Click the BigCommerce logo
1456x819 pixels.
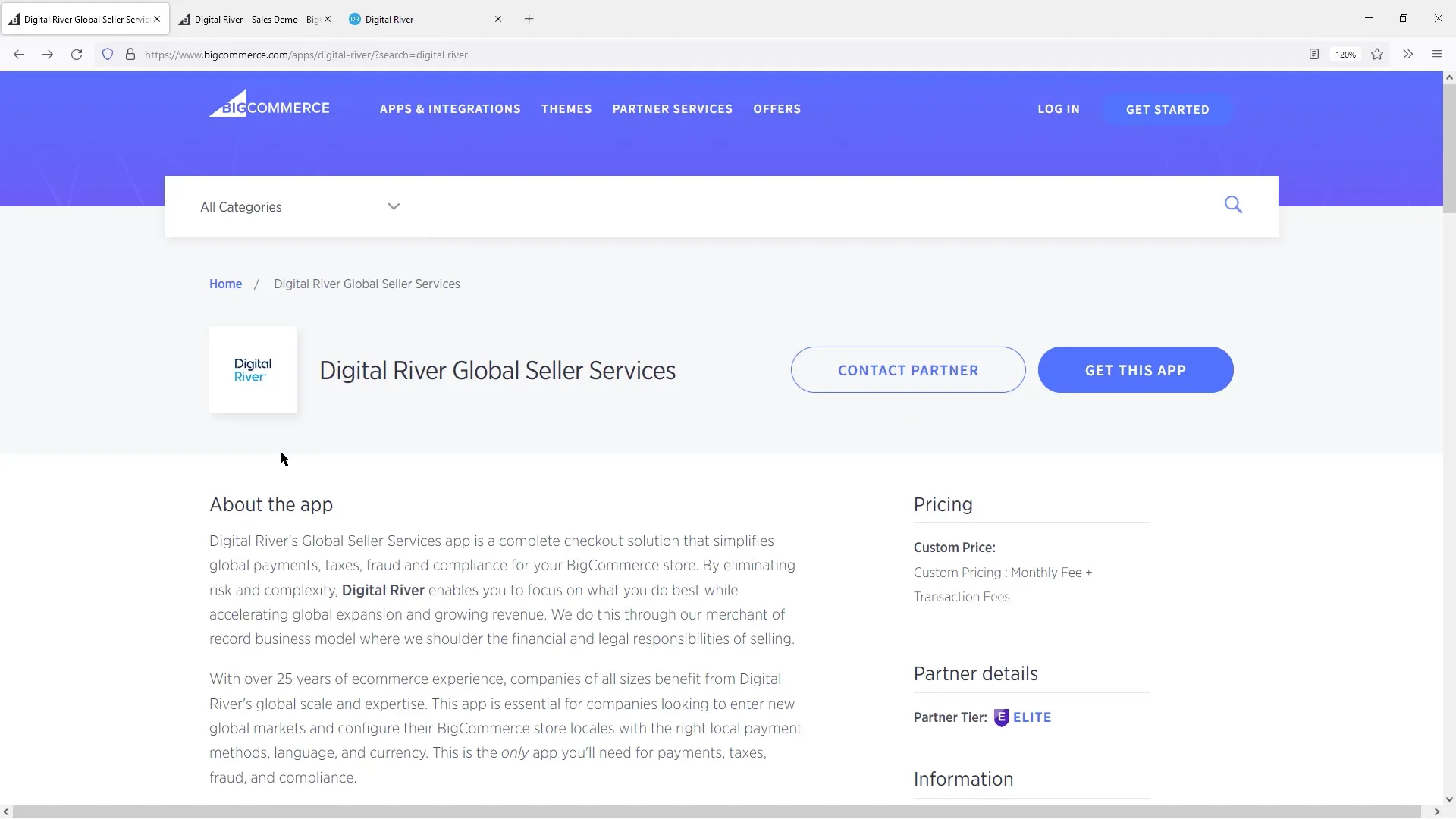click(269, 106)
